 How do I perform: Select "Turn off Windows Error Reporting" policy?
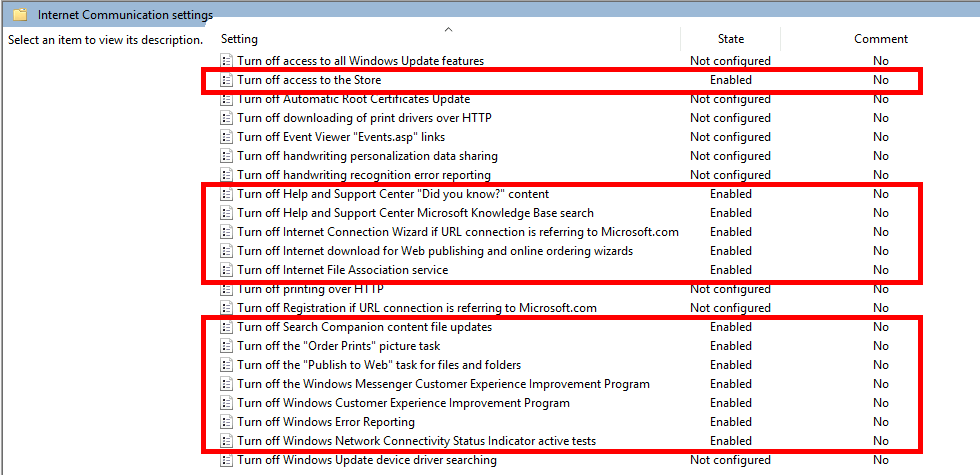click(326, 422)
